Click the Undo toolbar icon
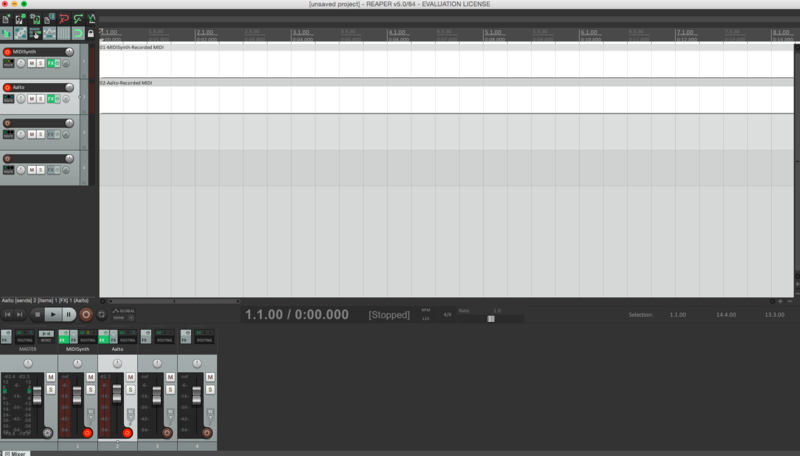This screenshot has width=800, height=456. (63, 19)
